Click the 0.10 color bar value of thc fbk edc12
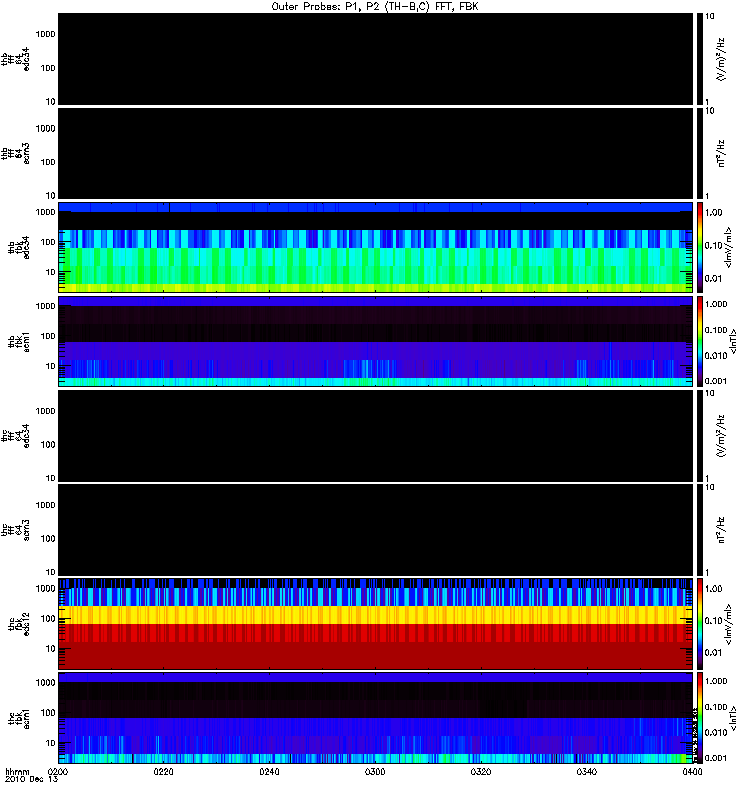The image size is (750, 800). tap(714, 620)
